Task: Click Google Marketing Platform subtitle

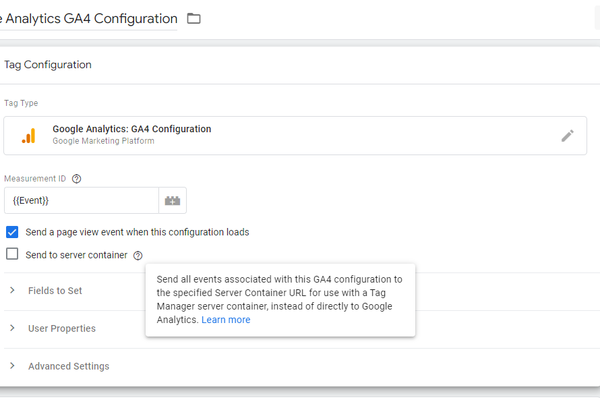Action: pyautogui.click(x=103, y=141)
